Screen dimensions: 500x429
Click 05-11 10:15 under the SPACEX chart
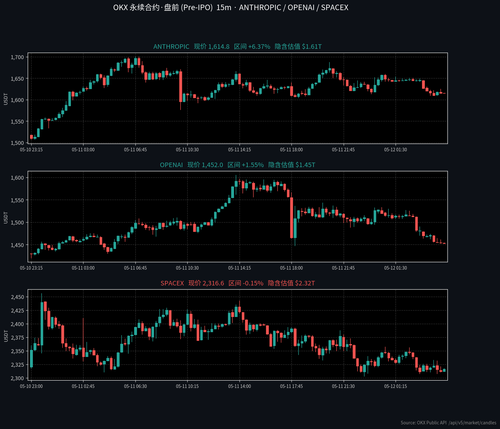tap(187, 386)
